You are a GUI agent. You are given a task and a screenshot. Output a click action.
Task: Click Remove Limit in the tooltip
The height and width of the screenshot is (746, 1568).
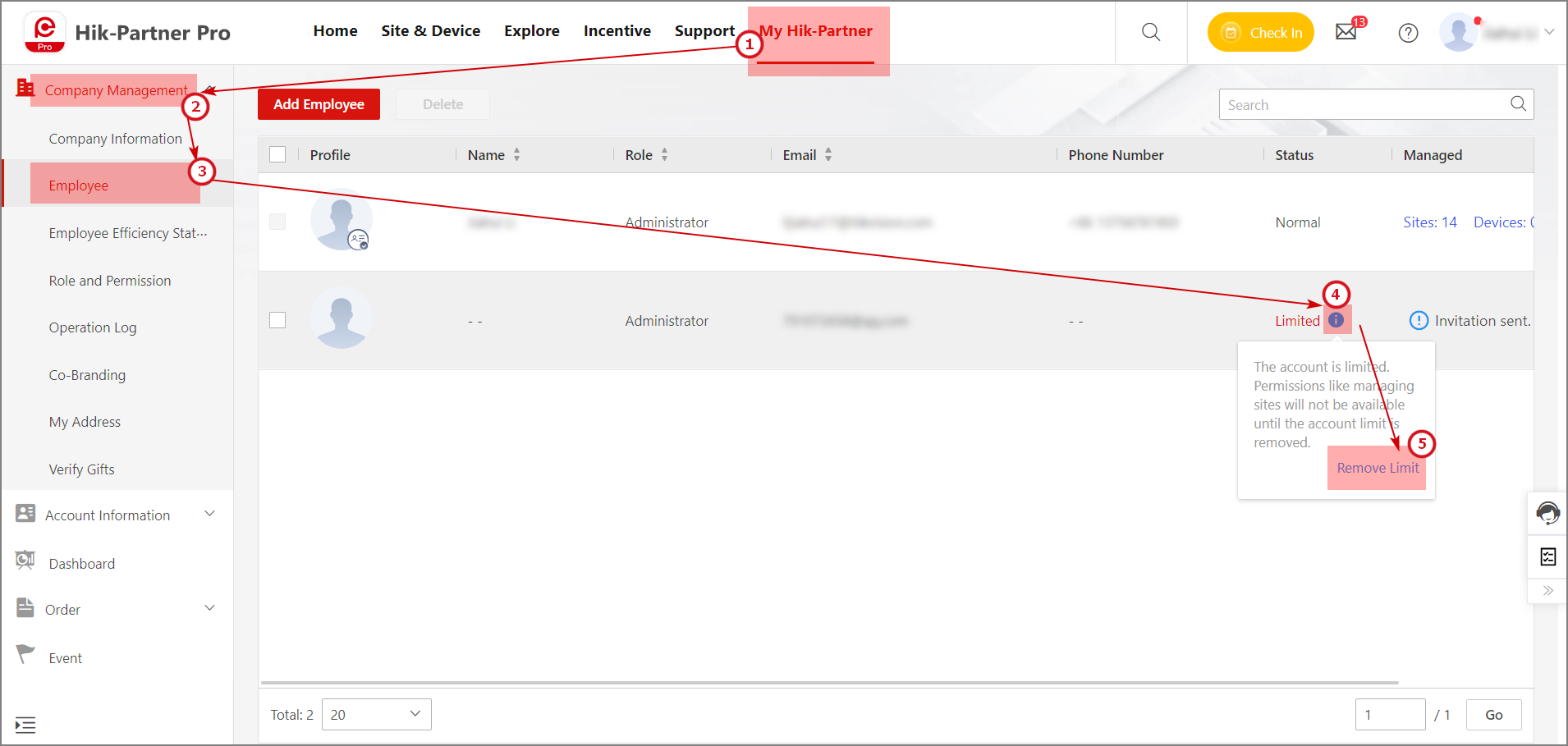tap(1378, 468)
